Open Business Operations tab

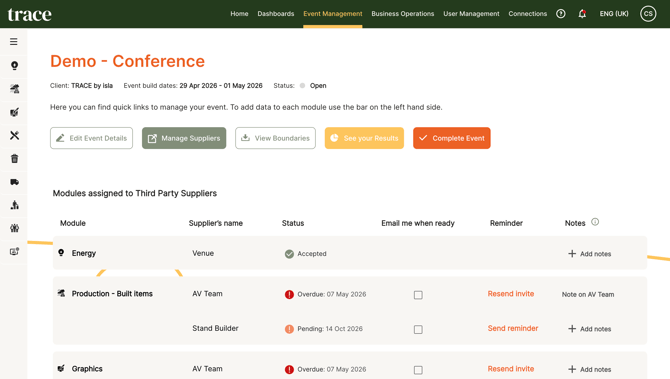coord(403,14)
